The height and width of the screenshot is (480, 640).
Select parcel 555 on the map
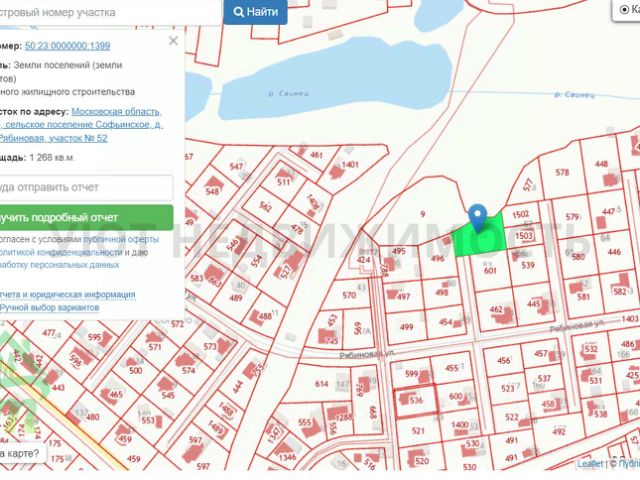pos(305,422)
